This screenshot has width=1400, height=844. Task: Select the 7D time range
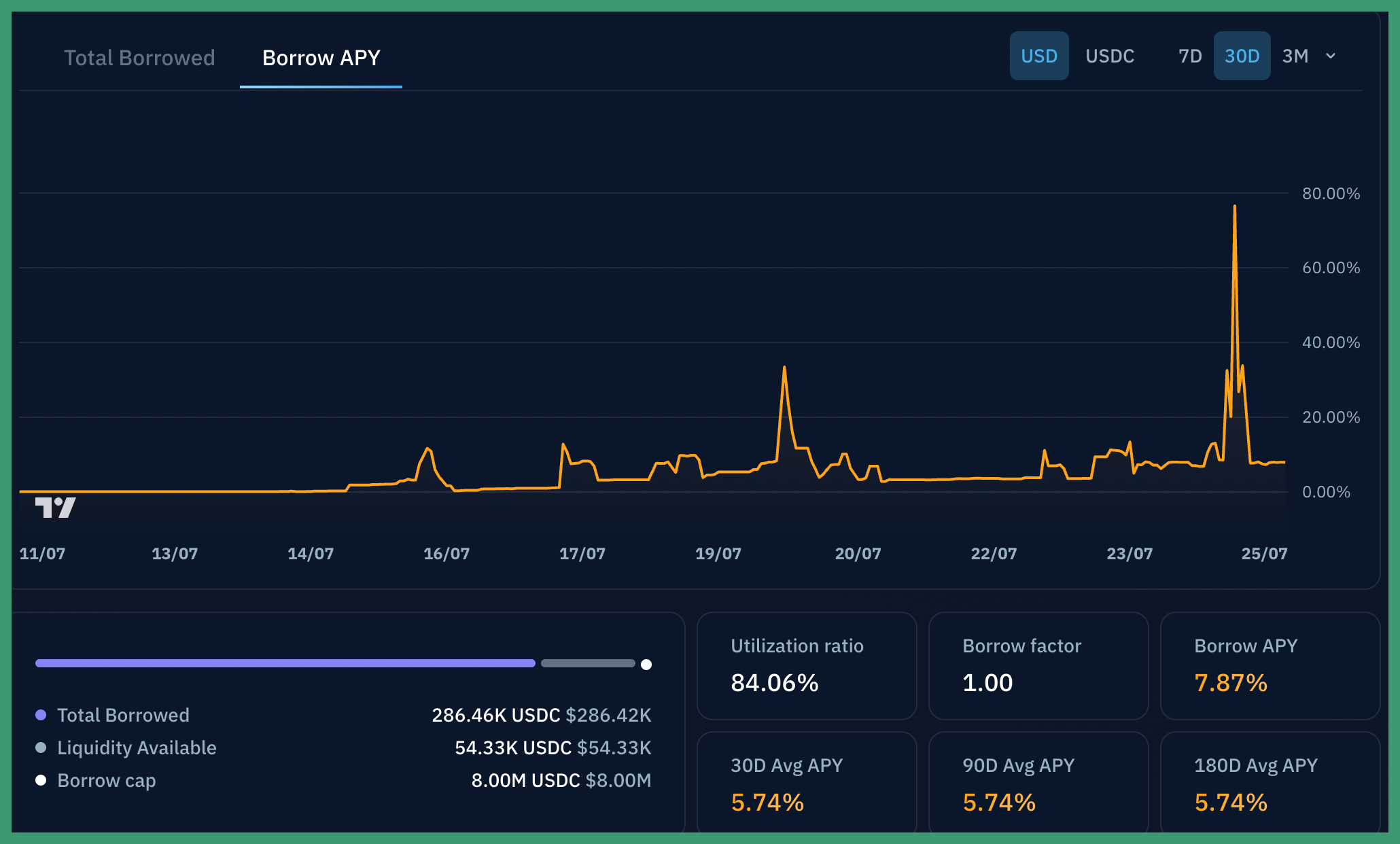(x=1189, y=56)
